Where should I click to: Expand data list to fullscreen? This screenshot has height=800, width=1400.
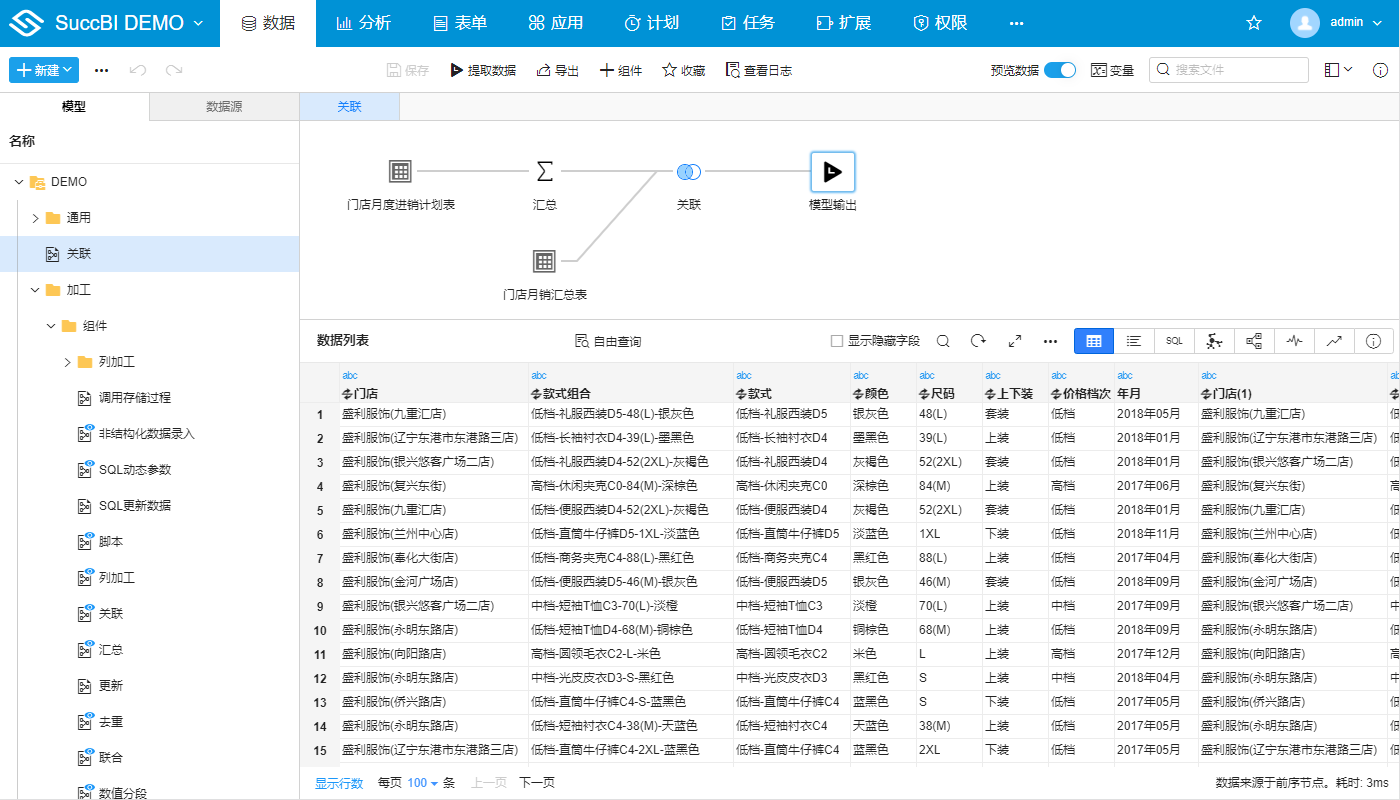coord(1015,341)
